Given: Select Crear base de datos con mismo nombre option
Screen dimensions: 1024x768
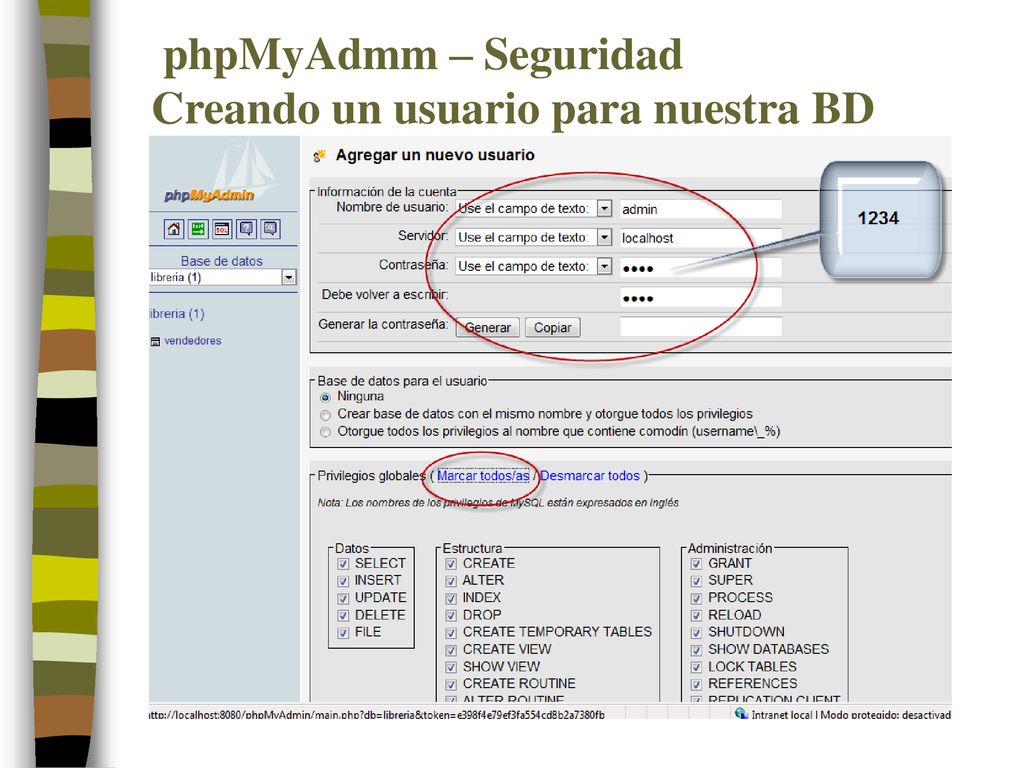Looking at the screenshot, I should coord(325,415).
